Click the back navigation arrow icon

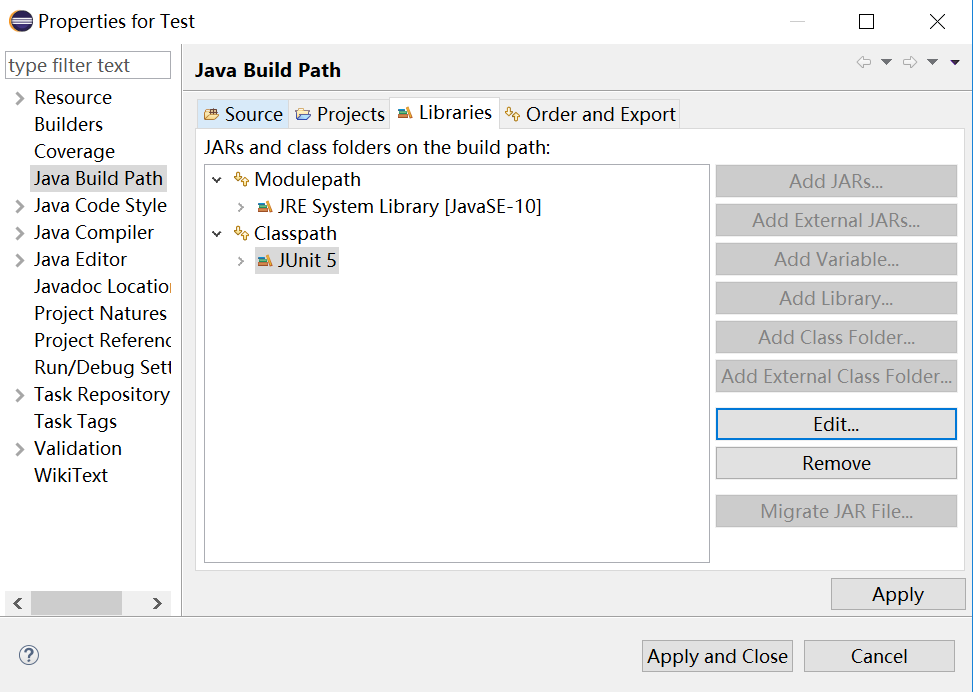pyautogui.click(x=864, y=62)
